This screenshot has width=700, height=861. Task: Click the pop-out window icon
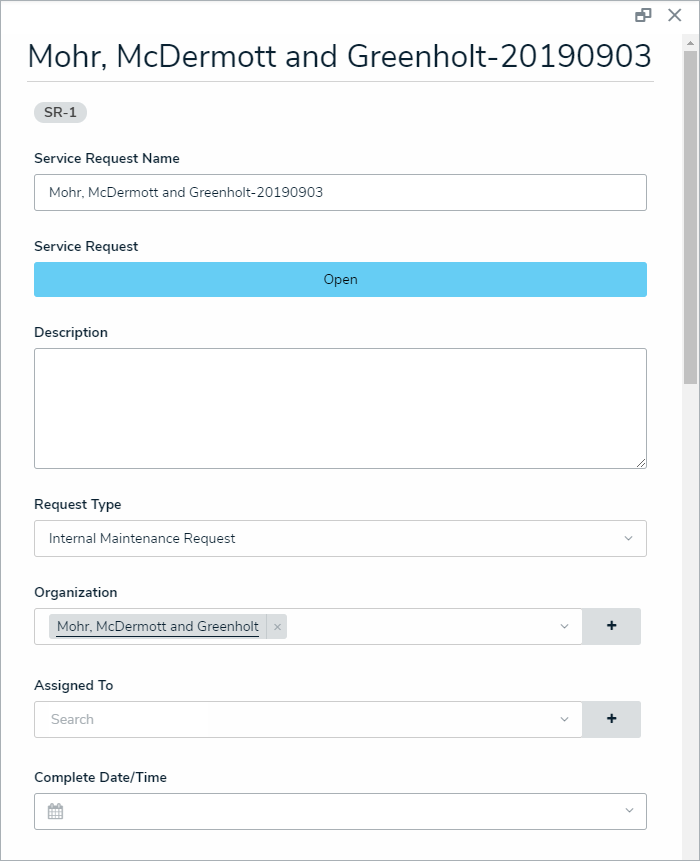point(643,15)
